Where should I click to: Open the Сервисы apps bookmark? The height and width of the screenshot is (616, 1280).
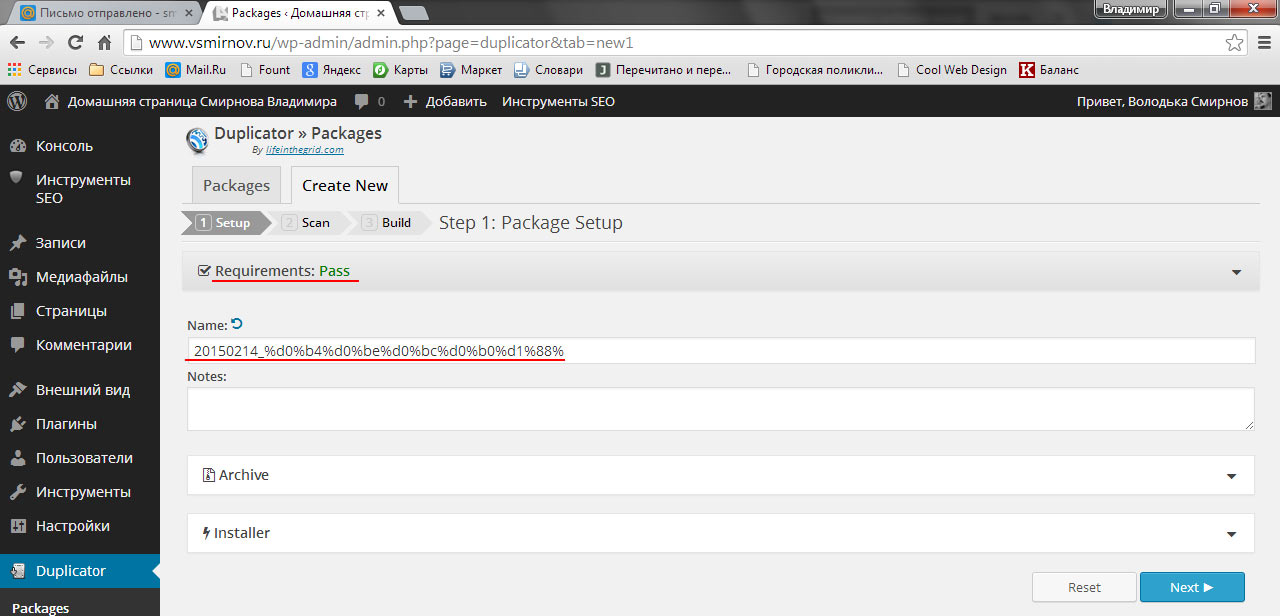pyautogui.click(x=42, y=70)
